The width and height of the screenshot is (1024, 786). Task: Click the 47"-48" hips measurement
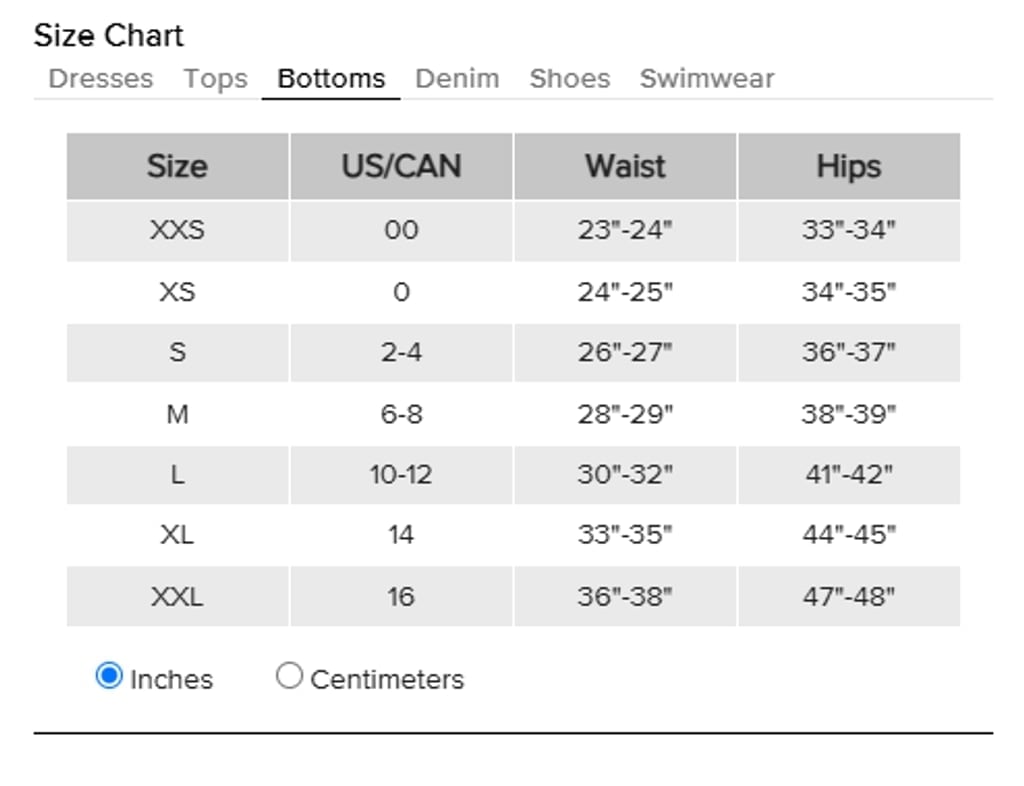pyautogui.click(x=849, y=596)
